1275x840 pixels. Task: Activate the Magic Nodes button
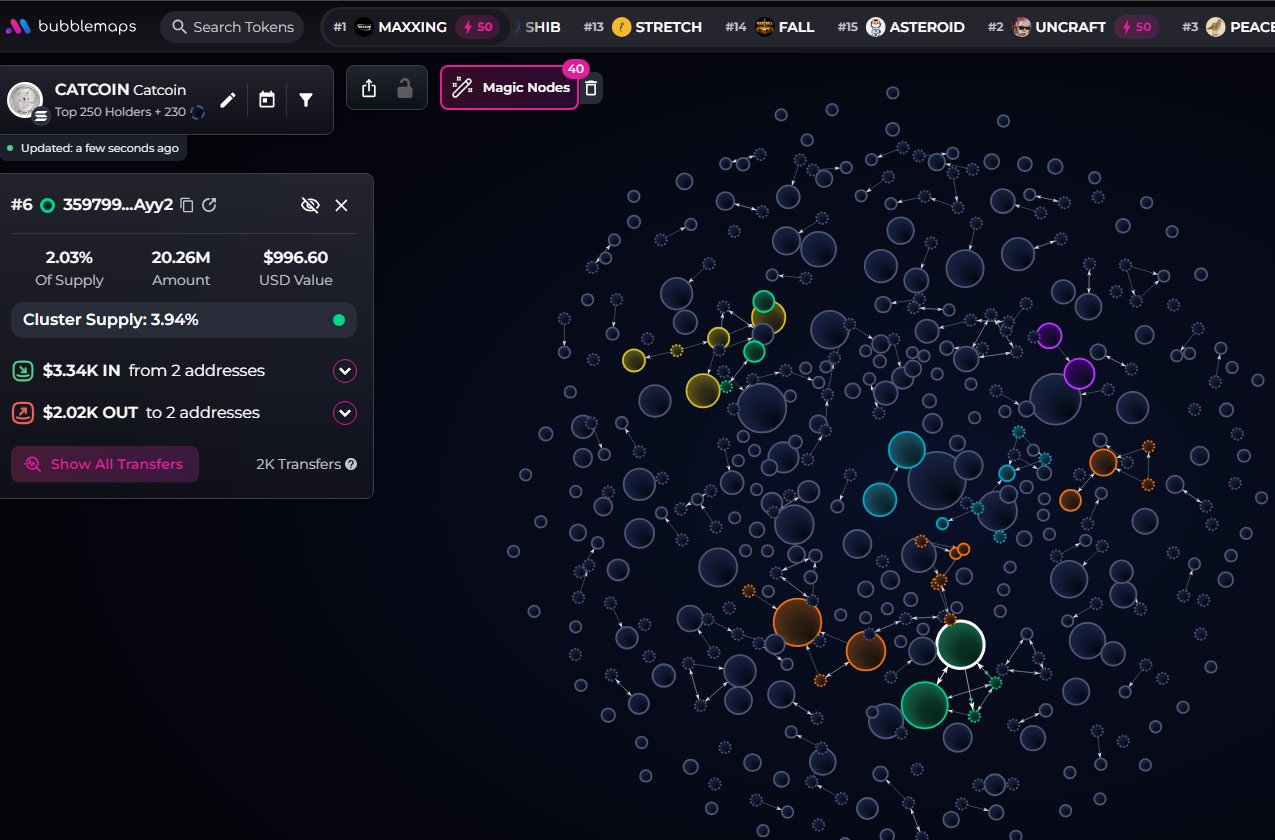509,88
